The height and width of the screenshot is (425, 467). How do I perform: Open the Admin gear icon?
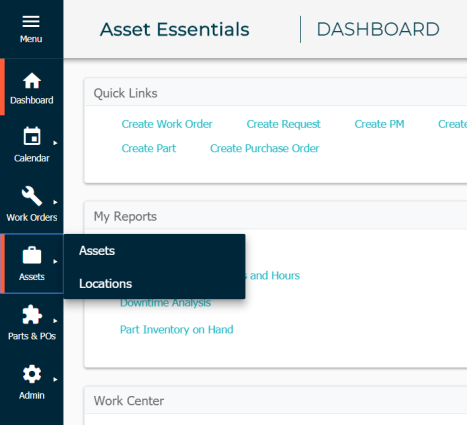pos(32,374)
